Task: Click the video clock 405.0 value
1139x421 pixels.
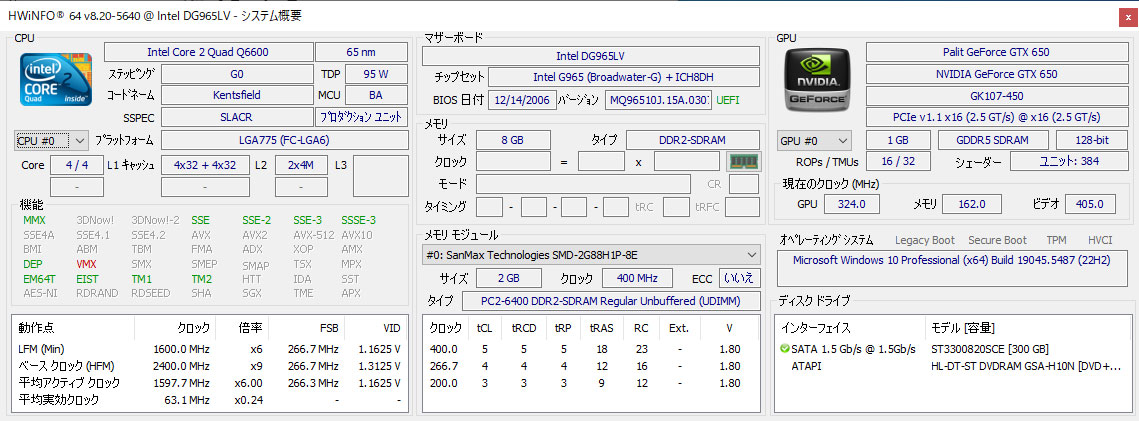Action: pos(1090,204)
